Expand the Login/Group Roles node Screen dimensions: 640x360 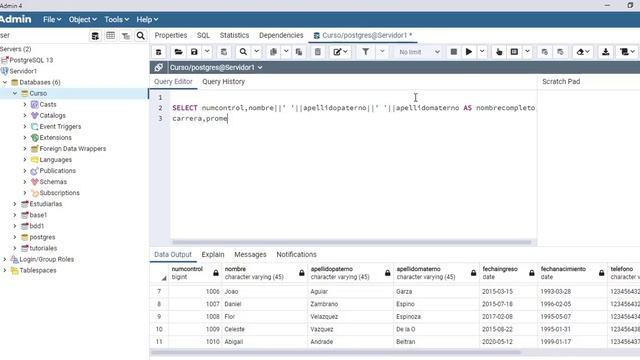(5, 260)
